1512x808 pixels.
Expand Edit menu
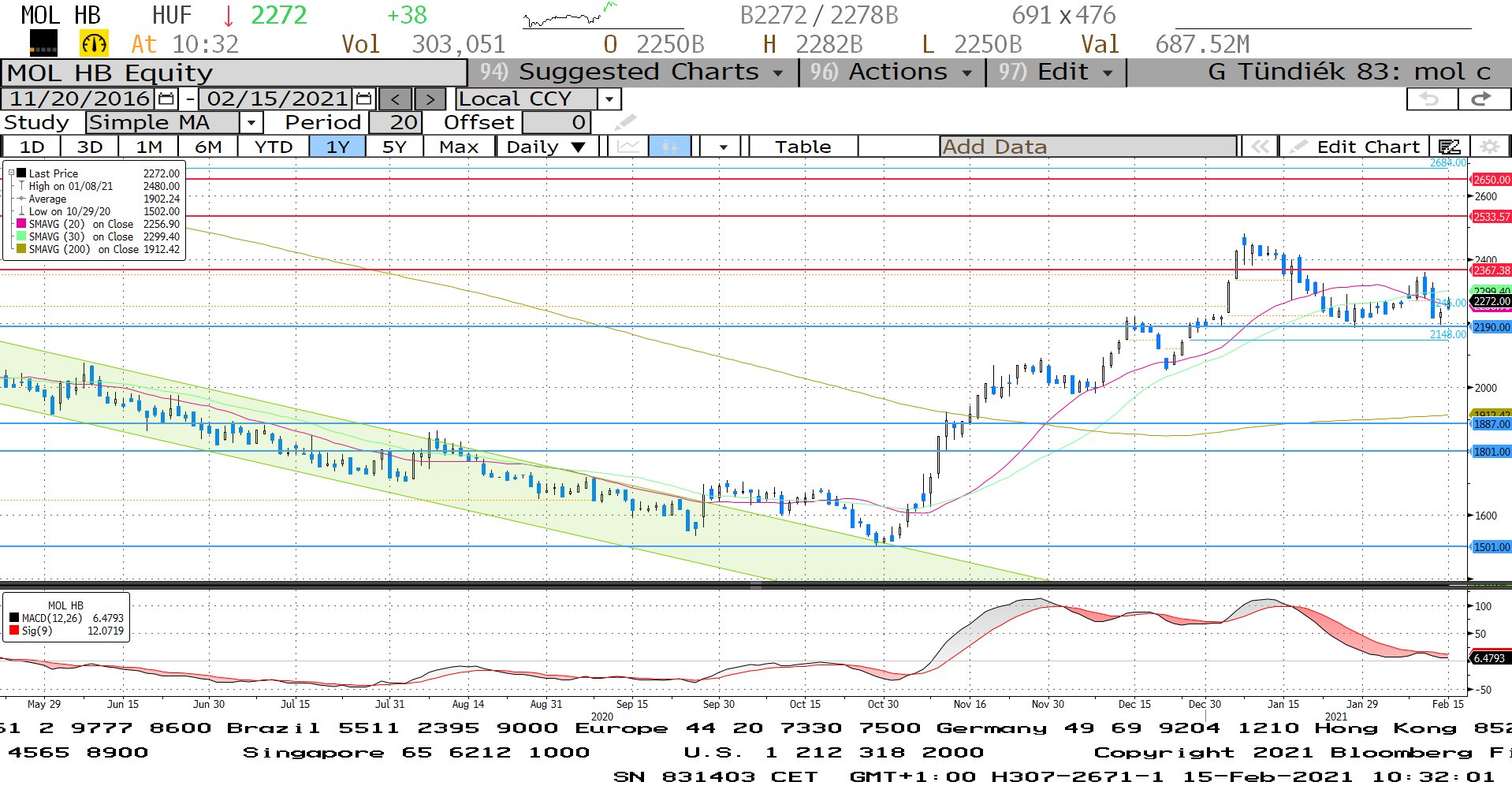pos(1056,72)
